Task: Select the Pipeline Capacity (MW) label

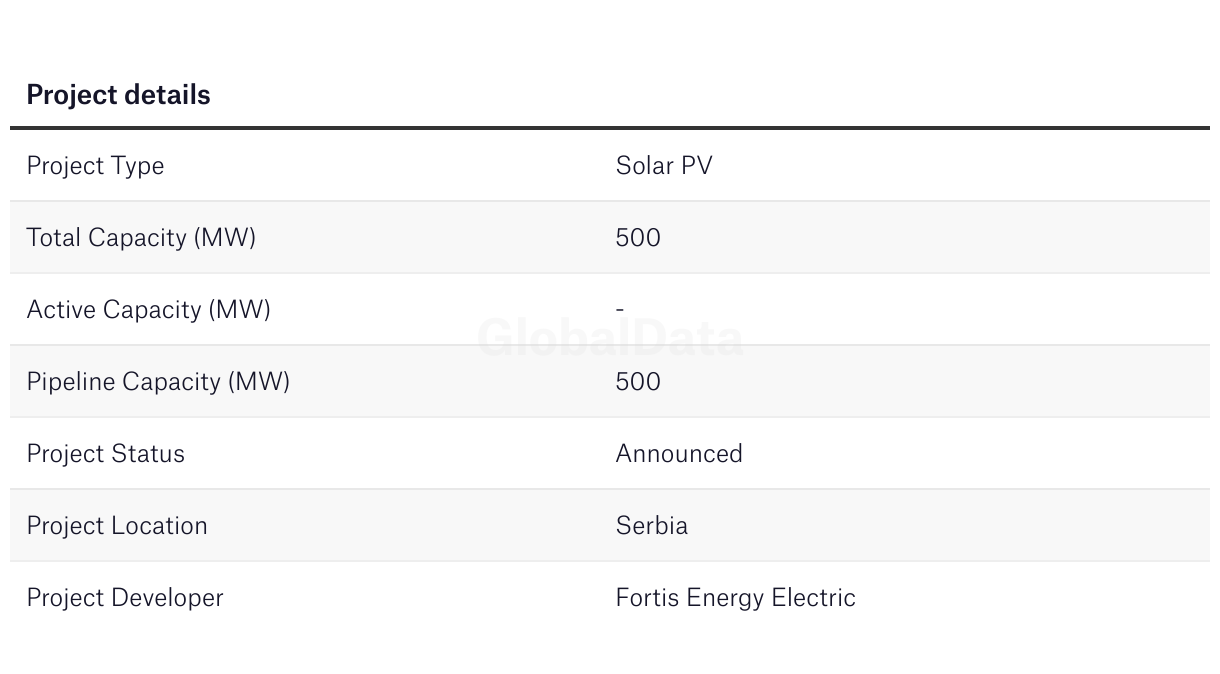Action: (158, 382)
